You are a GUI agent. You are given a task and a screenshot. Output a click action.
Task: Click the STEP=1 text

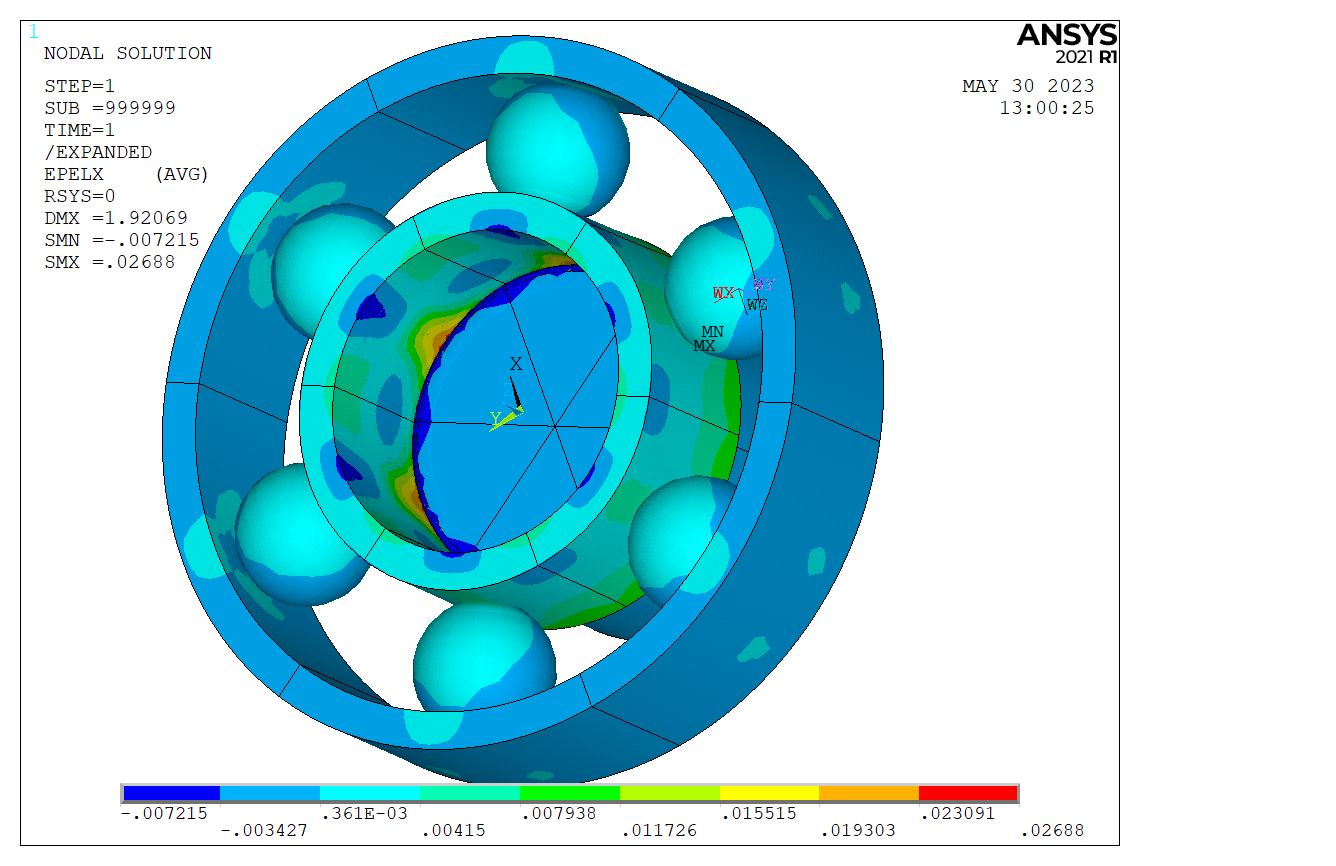tap(79, 86)
